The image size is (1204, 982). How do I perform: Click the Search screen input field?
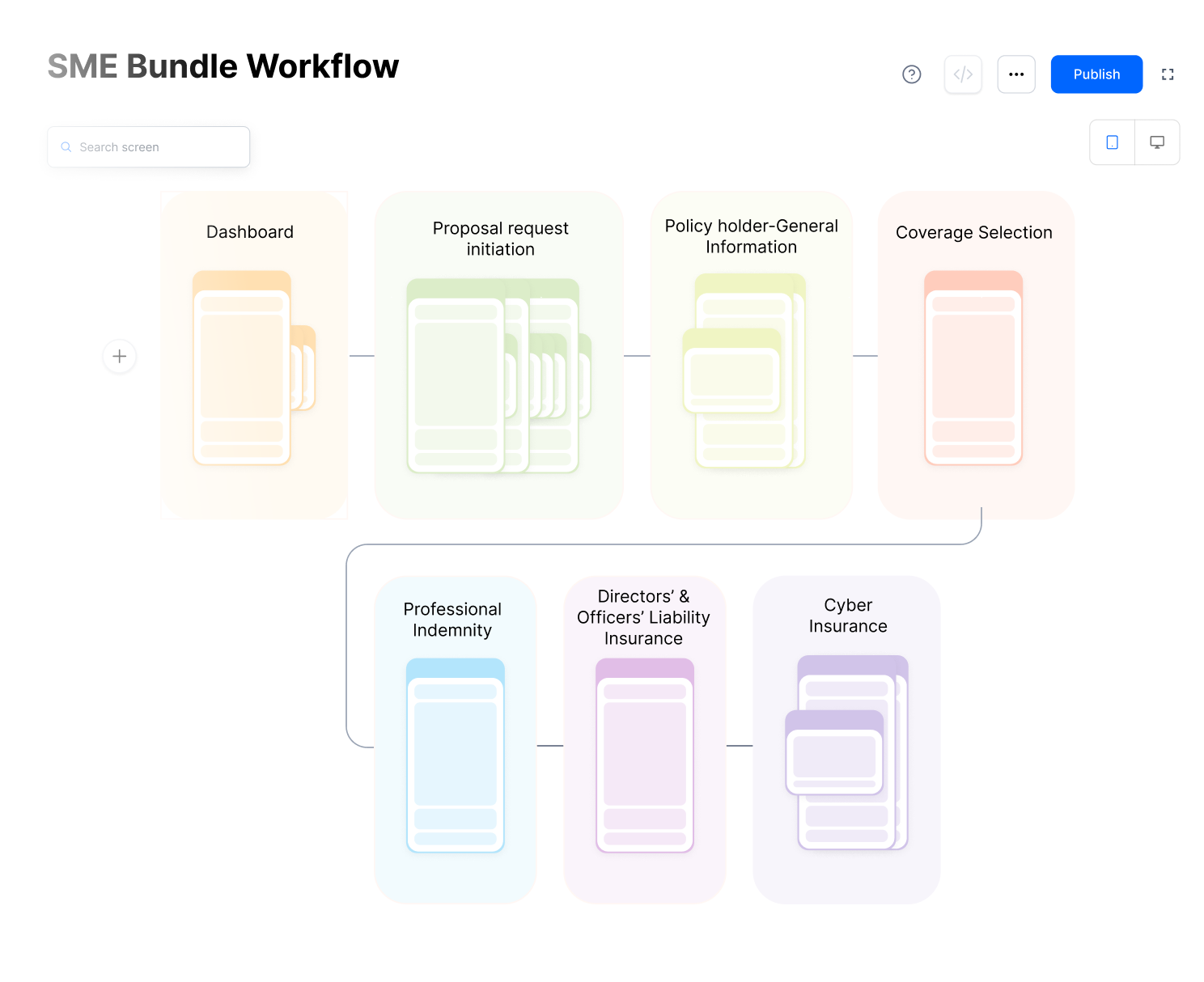[158, 147]
